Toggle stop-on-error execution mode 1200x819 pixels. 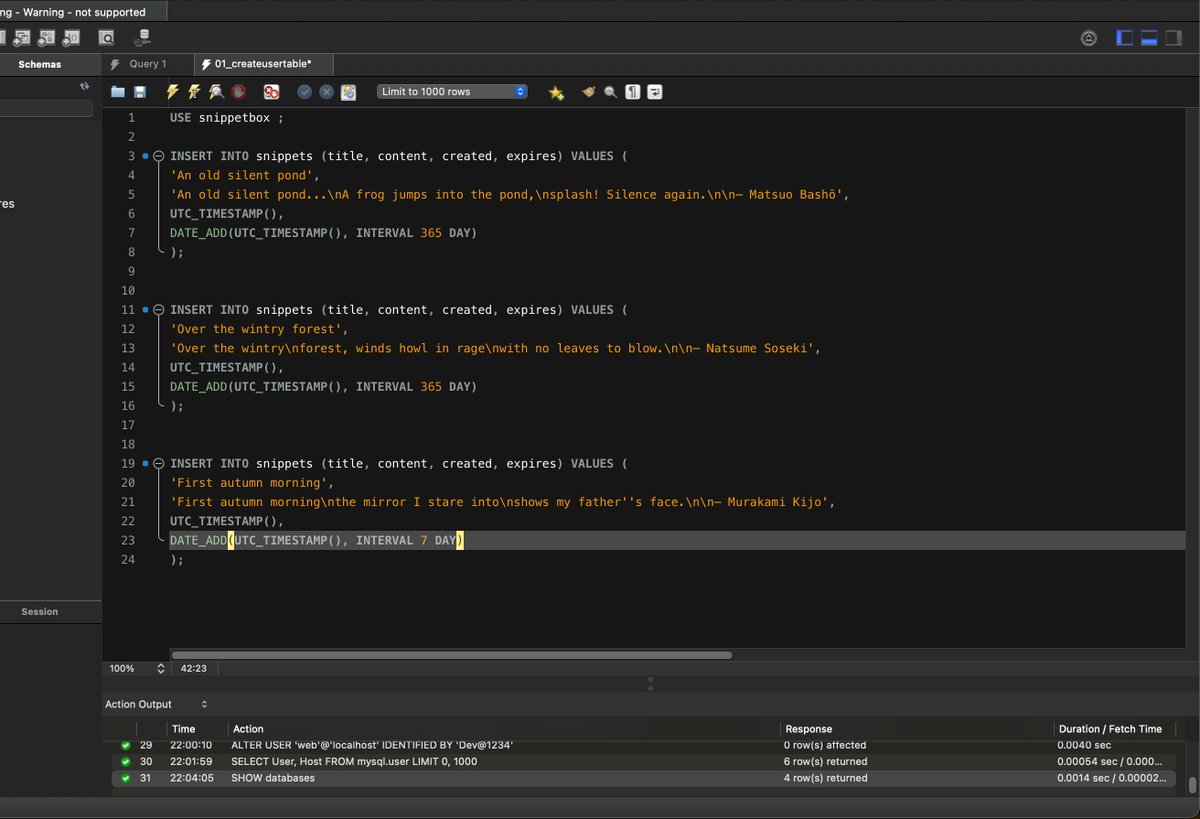tap(271, 92)
